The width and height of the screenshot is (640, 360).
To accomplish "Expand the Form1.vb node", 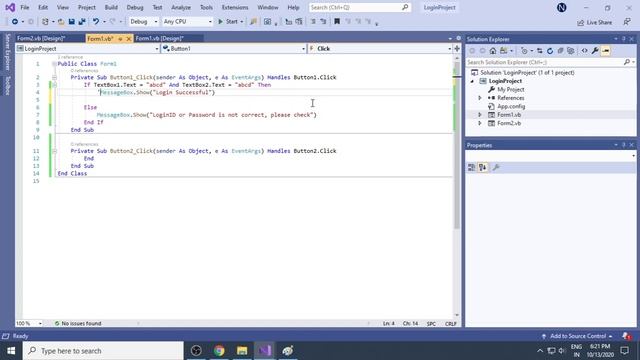I will click(x=480, y=115).
